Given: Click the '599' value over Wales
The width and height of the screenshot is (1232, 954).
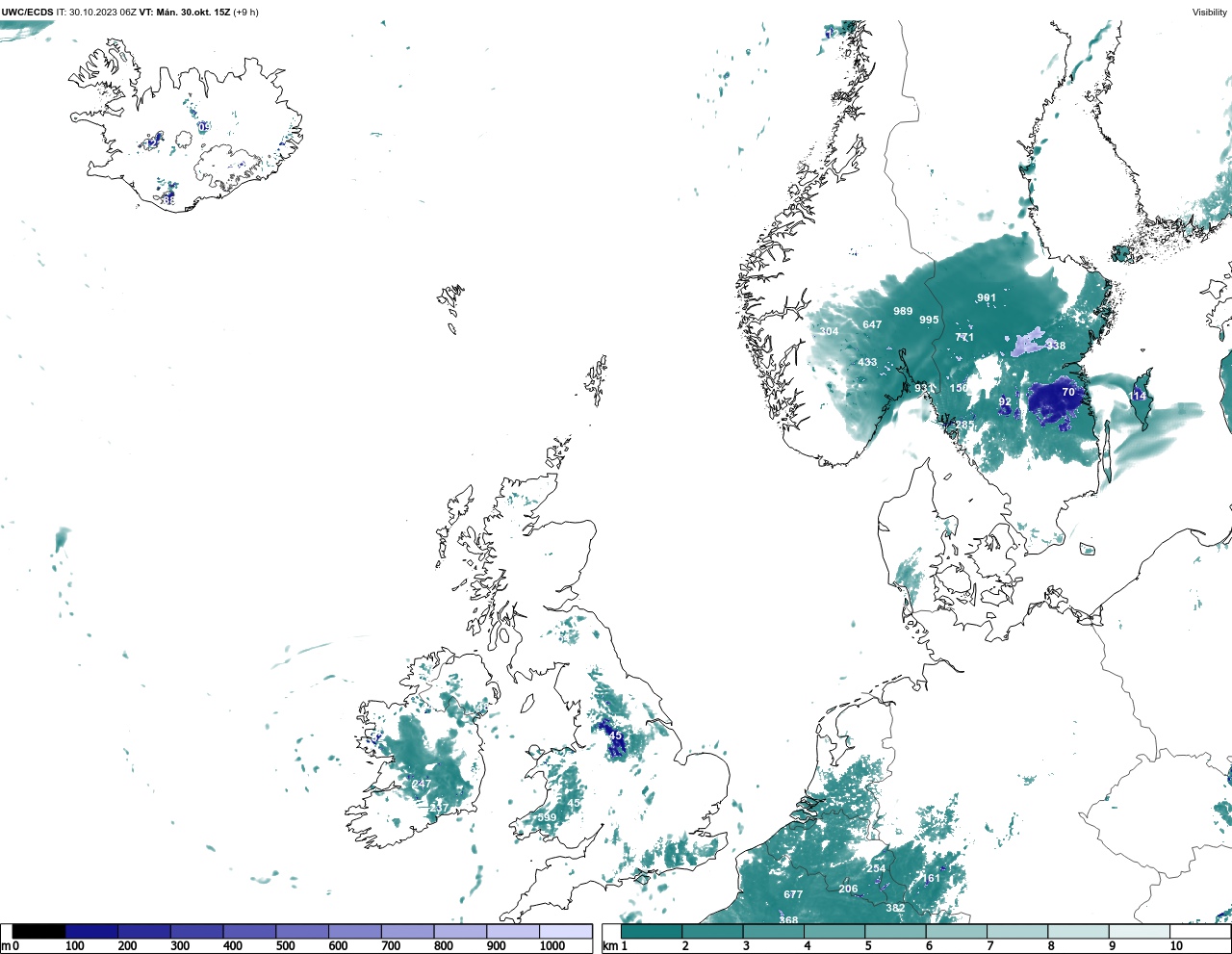Looking at the screenshot, I should 547,817.
